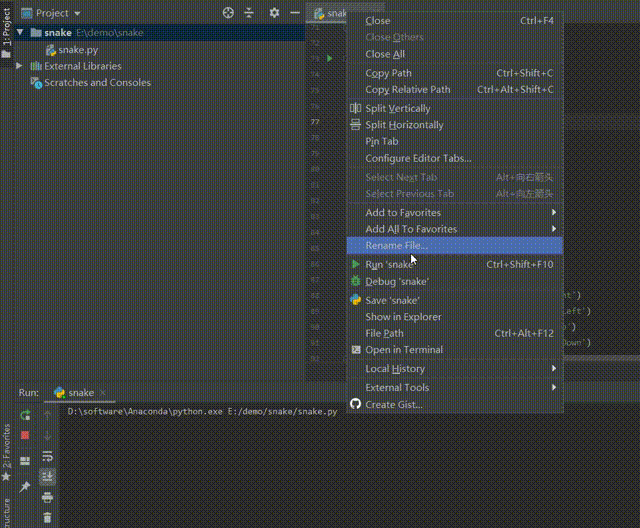Select Rename File... menu item
The width and height of the screenshot is (640, 528).
click(x=455, y=245)
